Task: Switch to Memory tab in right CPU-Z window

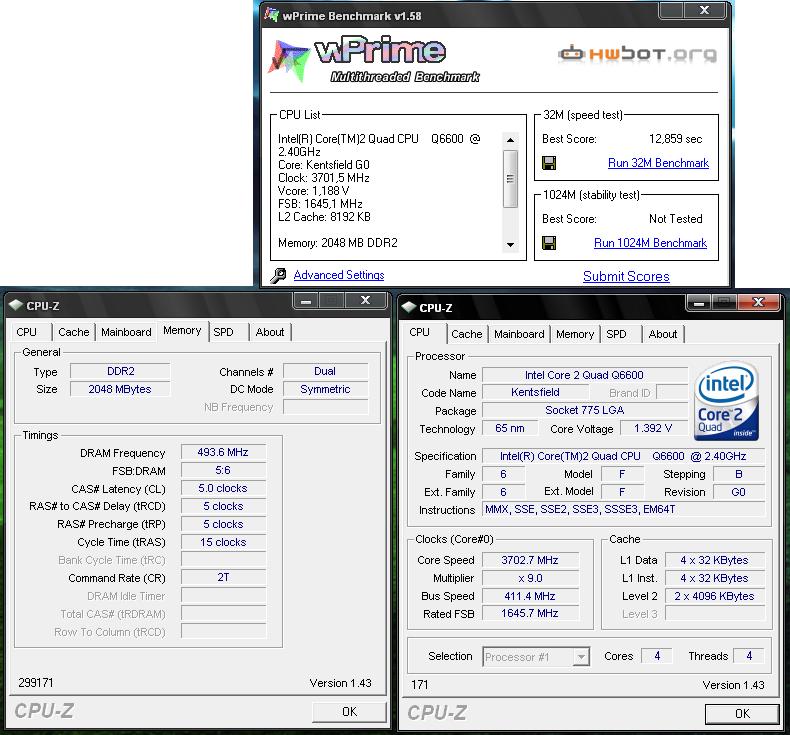Action: [575, 334]
